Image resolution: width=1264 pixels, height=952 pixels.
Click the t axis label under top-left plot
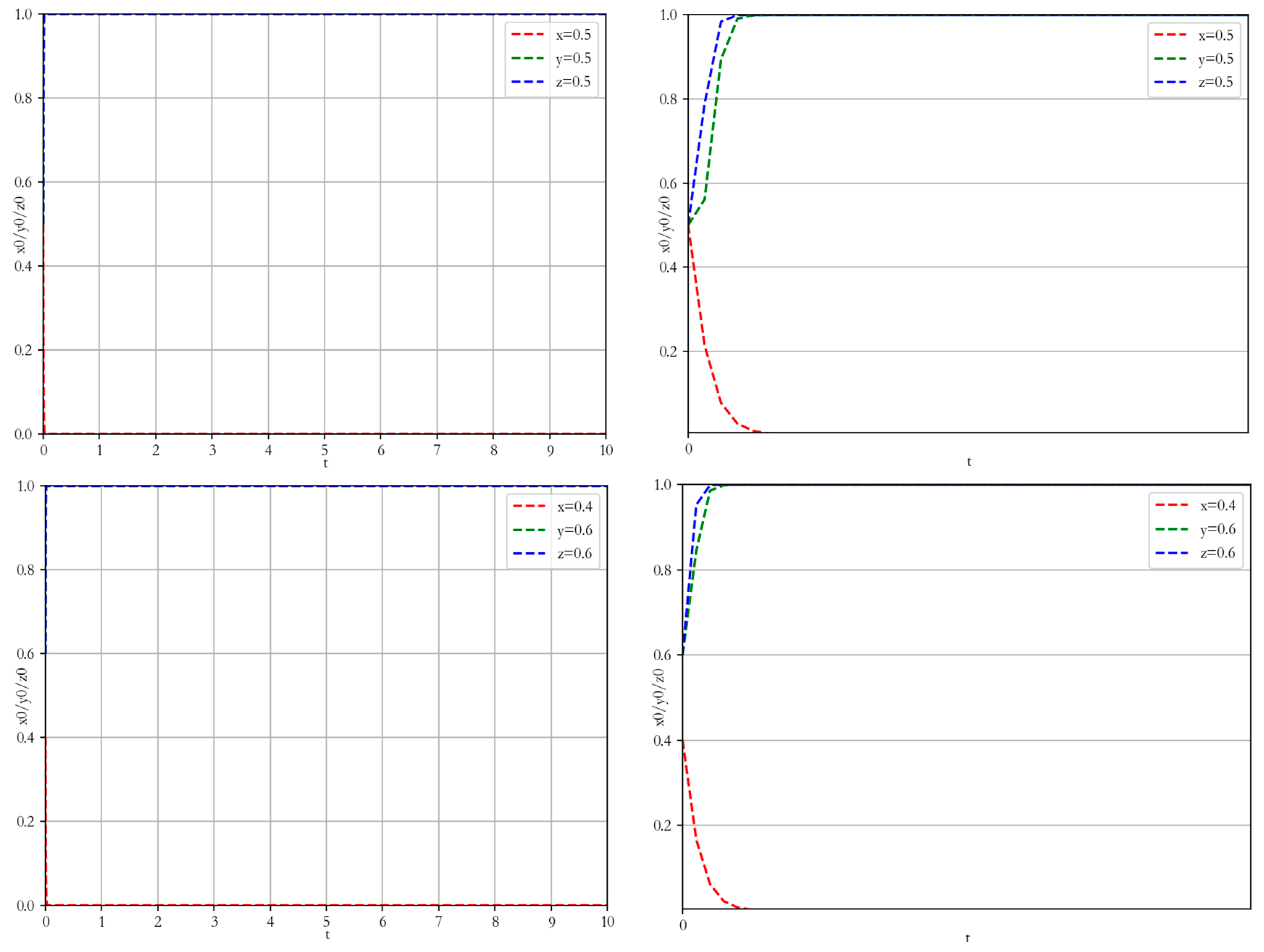coord(325,463)
